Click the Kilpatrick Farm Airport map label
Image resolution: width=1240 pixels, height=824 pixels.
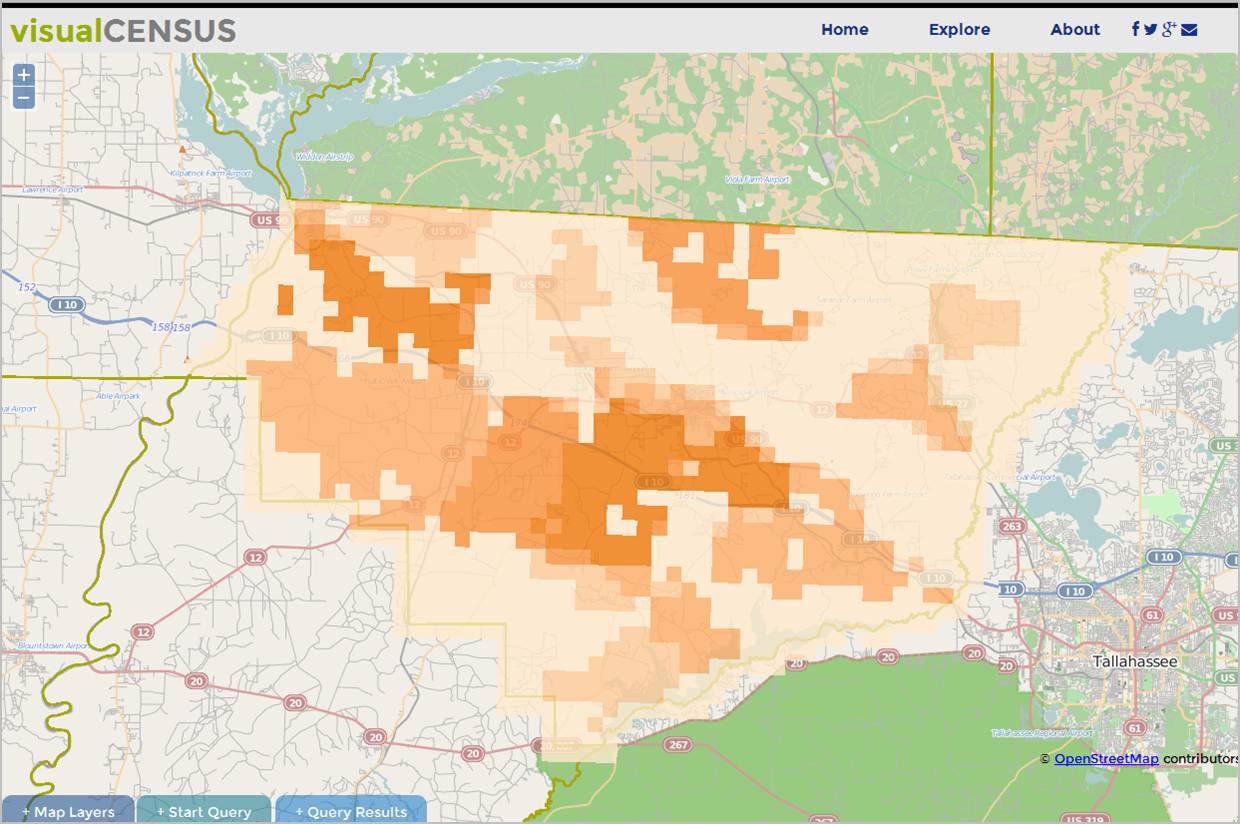(210, 173)
